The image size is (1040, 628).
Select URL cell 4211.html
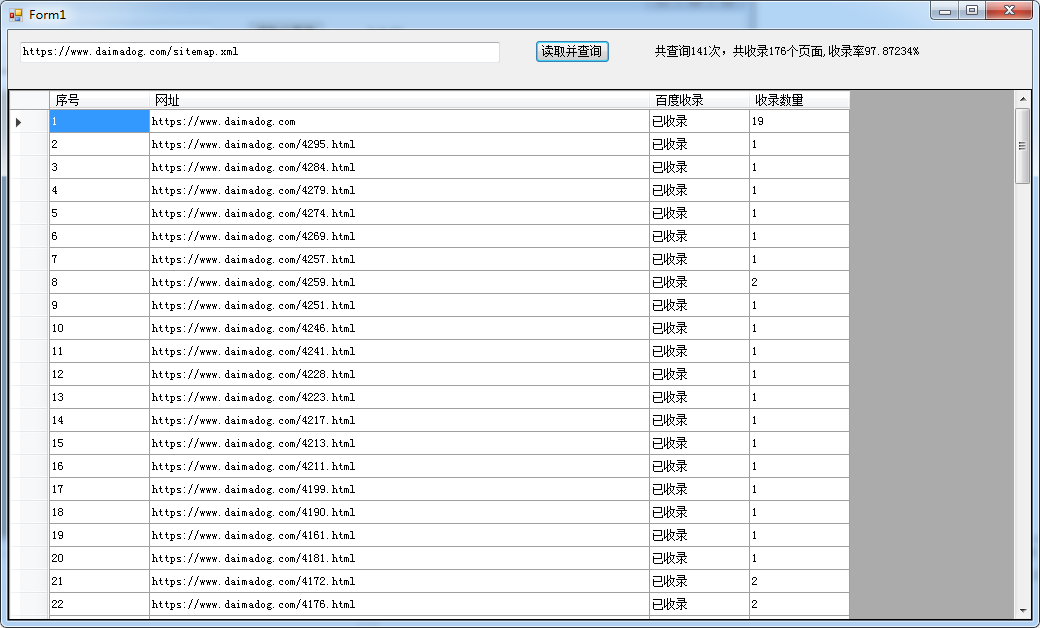click(x=399, y=466)
